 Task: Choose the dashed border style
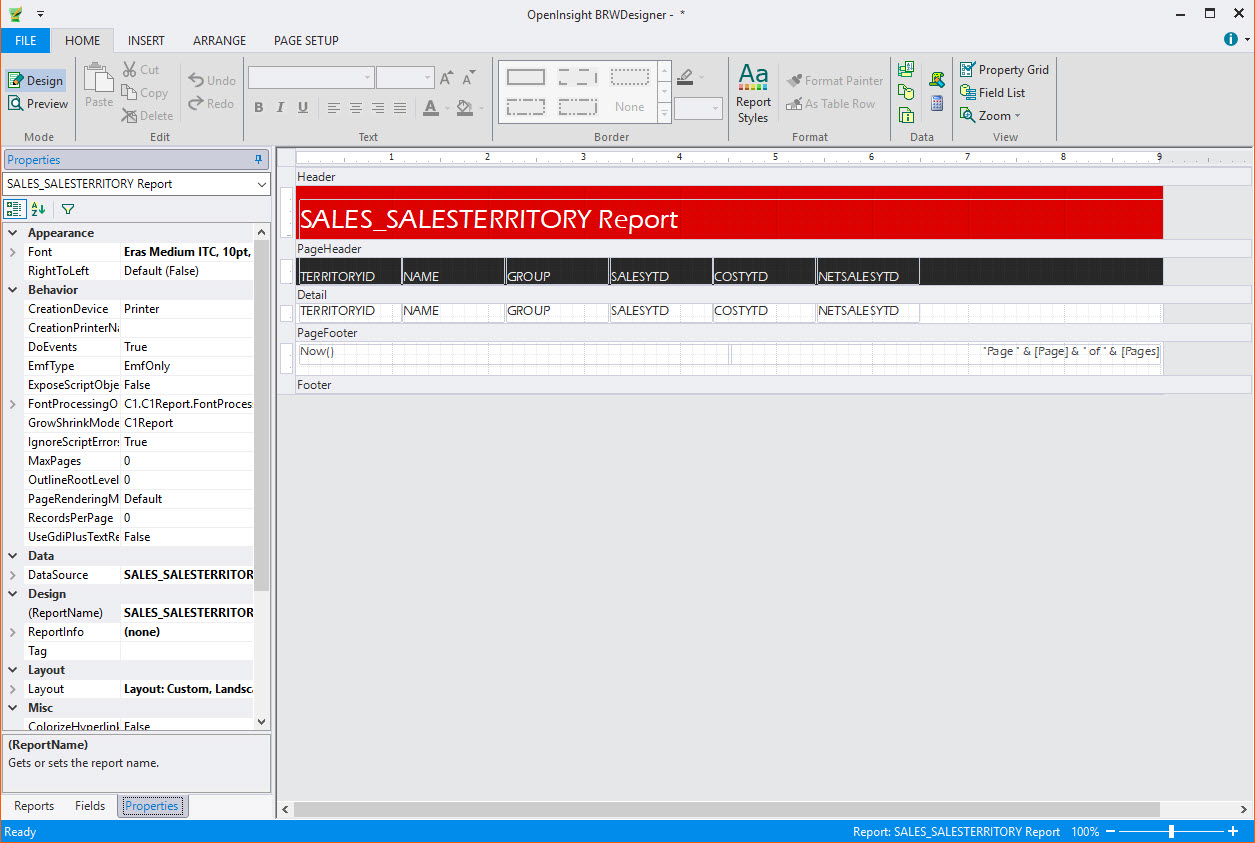(x=578, y=77)
